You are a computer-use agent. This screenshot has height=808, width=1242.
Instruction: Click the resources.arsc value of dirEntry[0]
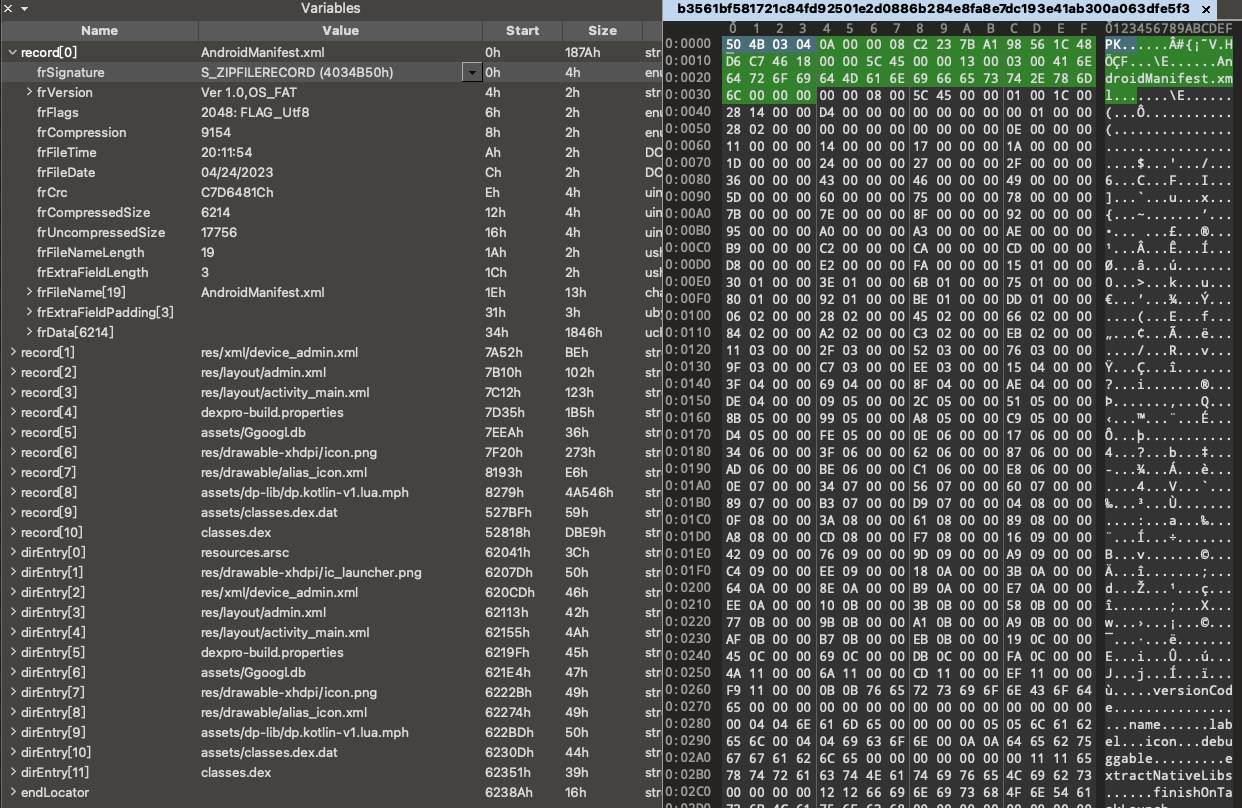point(246,552)
